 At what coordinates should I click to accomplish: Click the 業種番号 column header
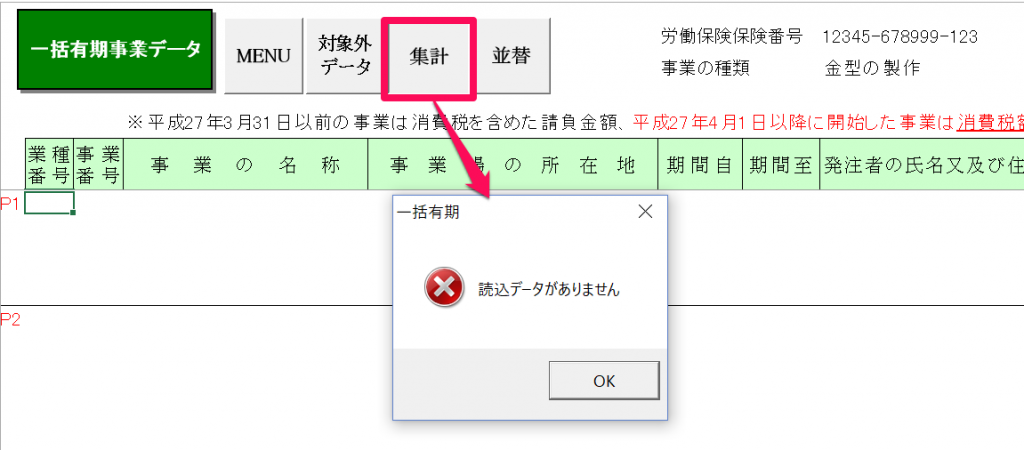(x=50, y=165)
